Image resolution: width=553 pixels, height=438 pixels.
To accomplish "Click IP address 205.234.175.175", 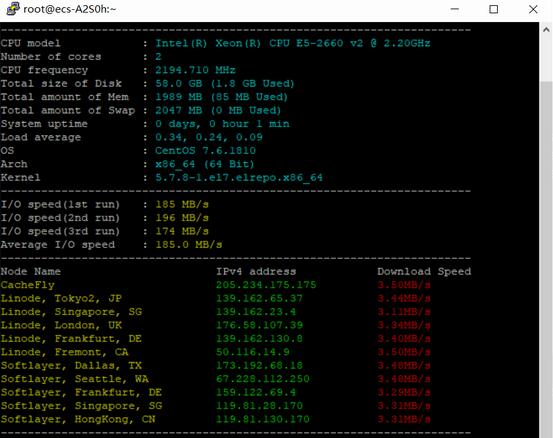I will coord(266,285).
